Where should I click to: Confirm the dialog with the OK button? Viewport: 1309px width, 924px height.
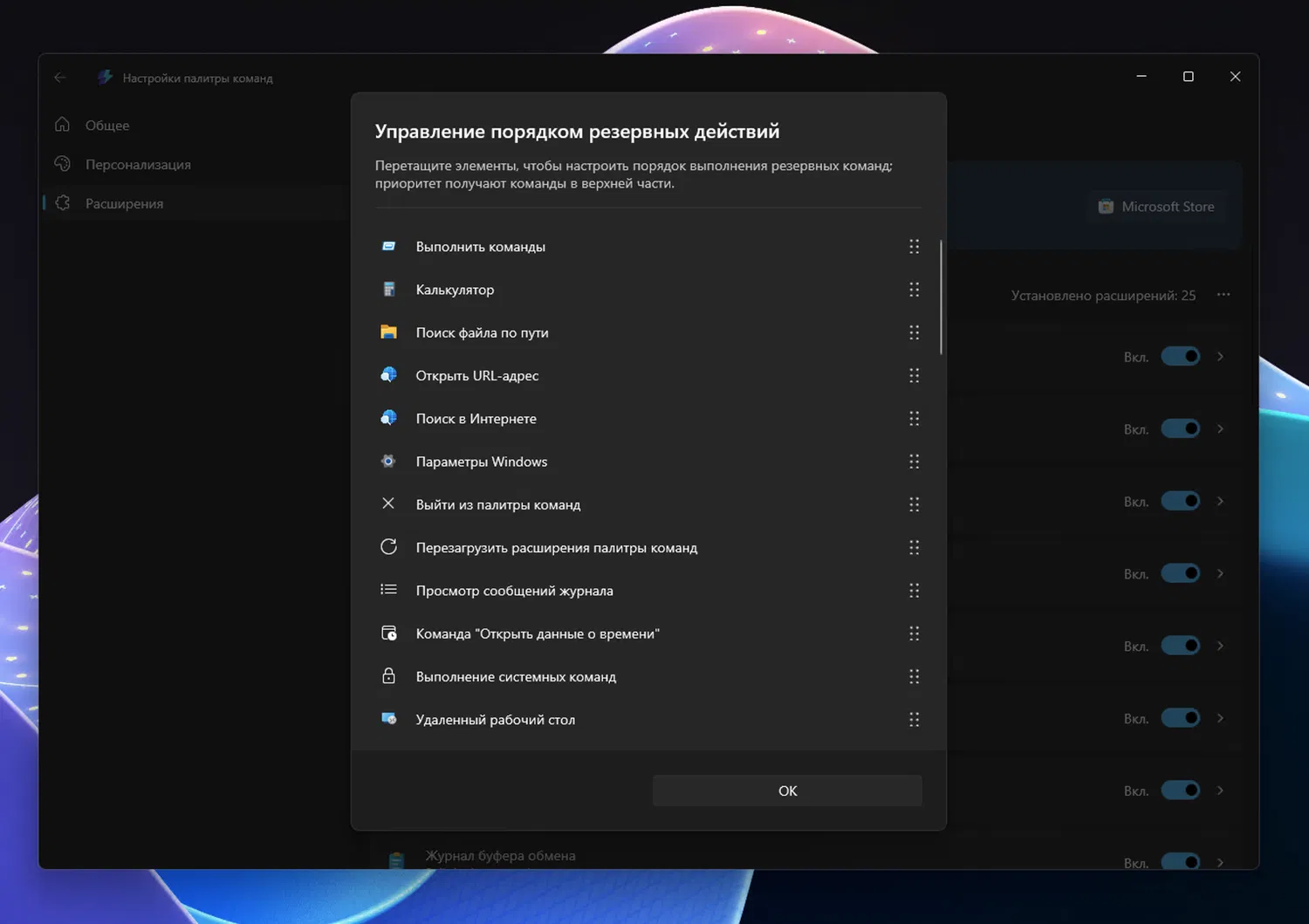pos(787,791)
